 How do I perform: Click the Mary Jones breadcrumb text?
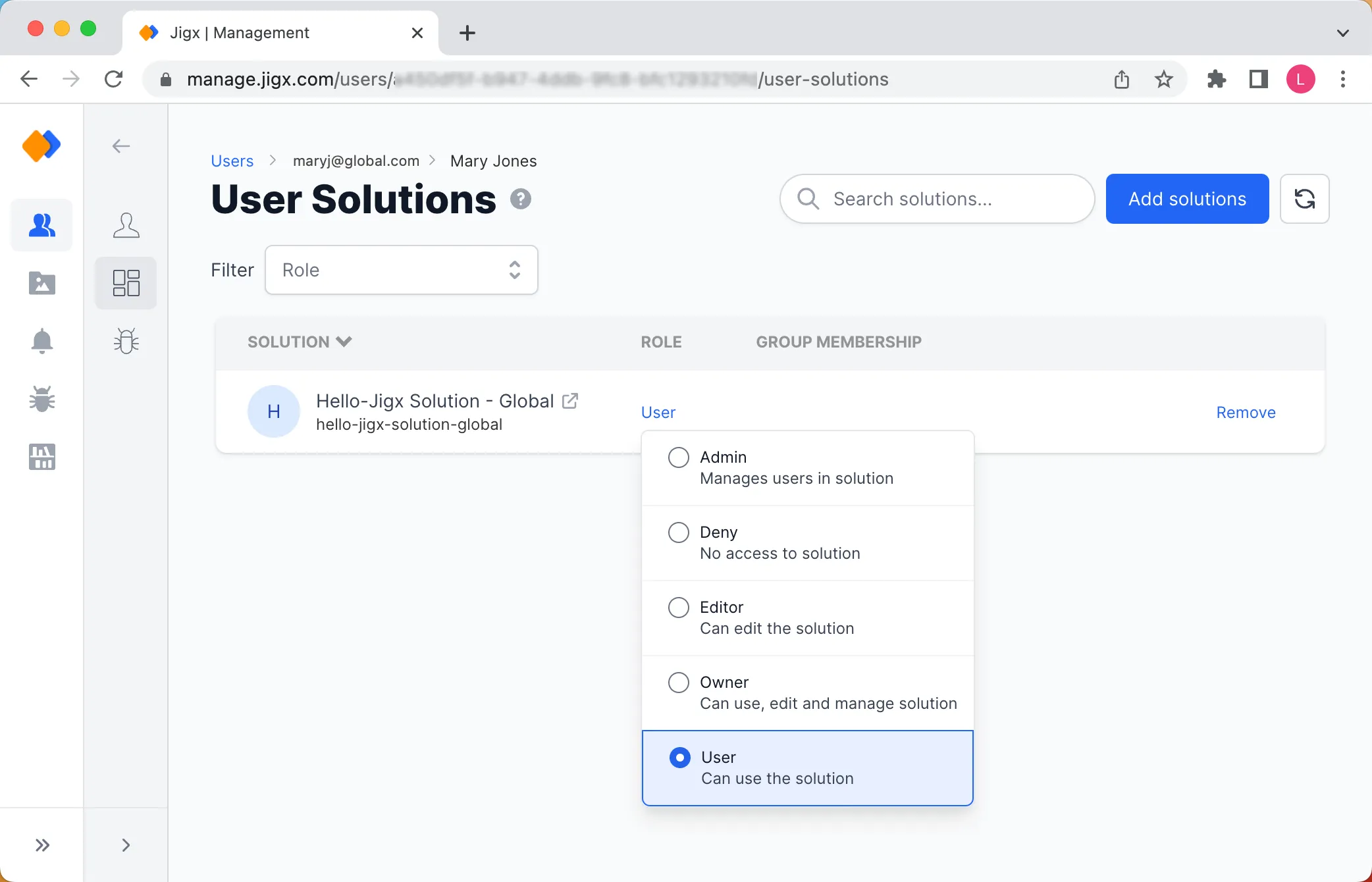pyautogui.click(x=494, y=161)
